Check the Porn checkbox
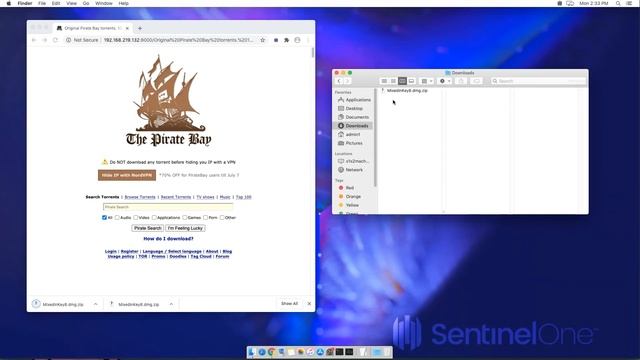 tap(206, 218)
